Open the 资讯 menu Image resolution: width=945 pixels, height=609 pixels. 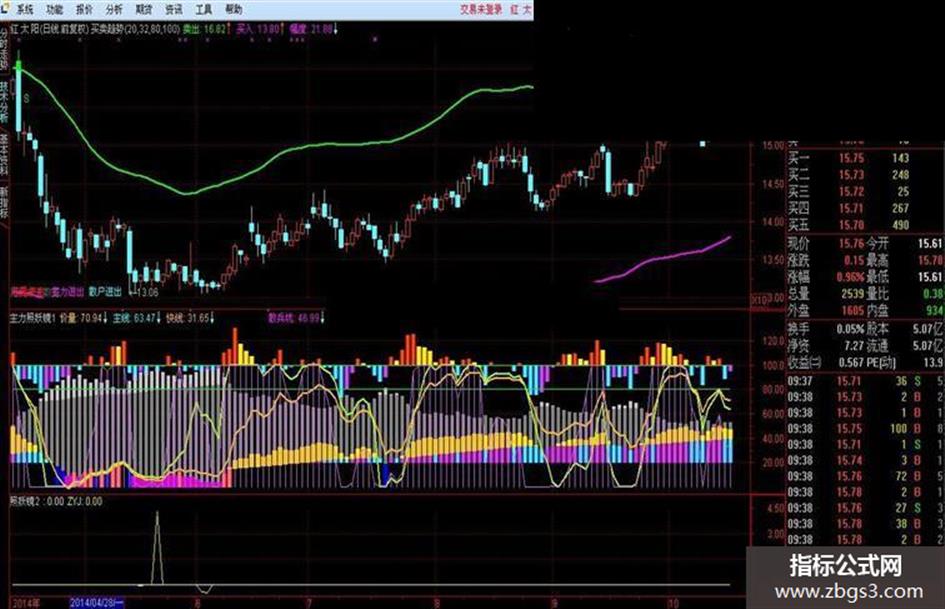(174, 9)
